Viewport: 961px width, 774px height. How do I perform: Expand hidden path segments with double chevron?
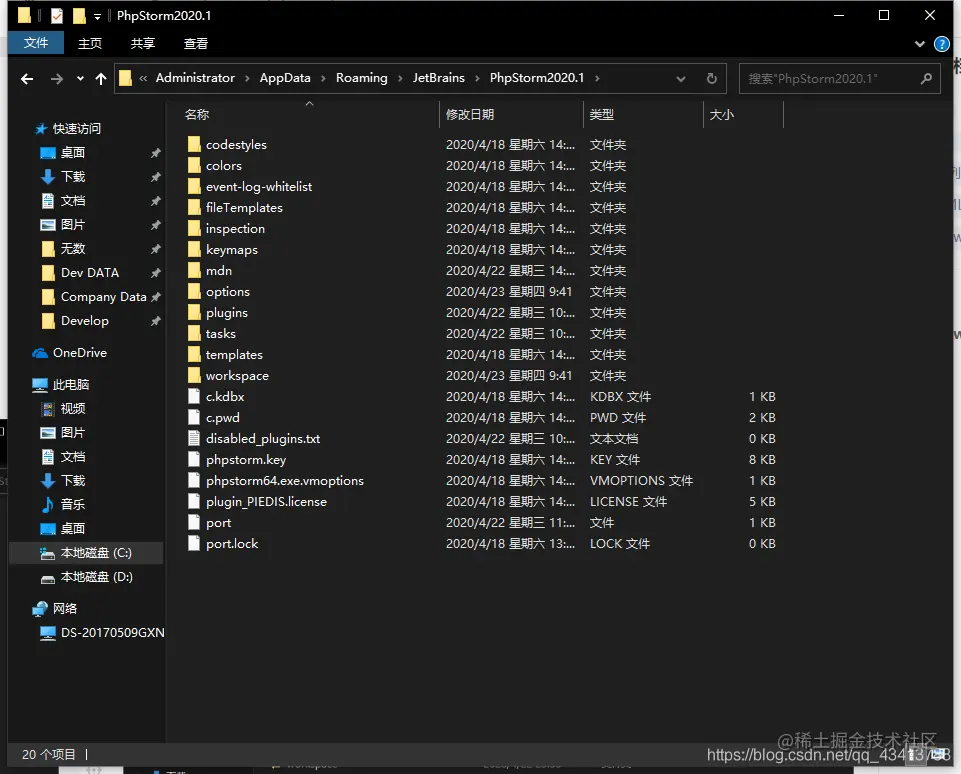point(143,78)
